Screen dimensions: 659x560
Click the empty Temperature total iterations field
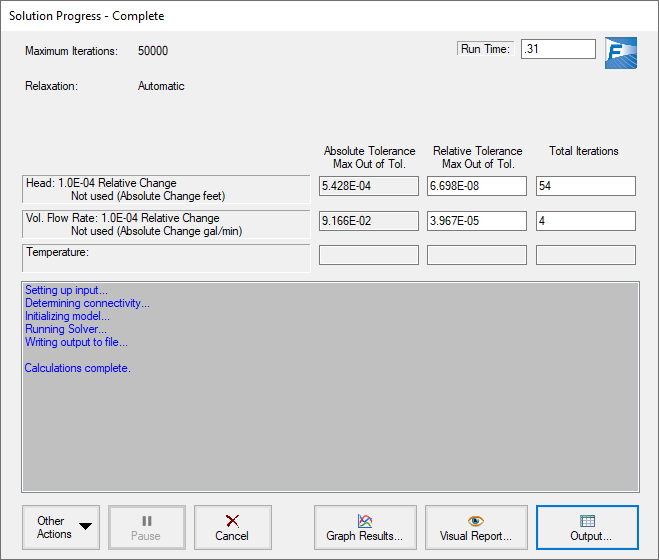click(585, 255)
